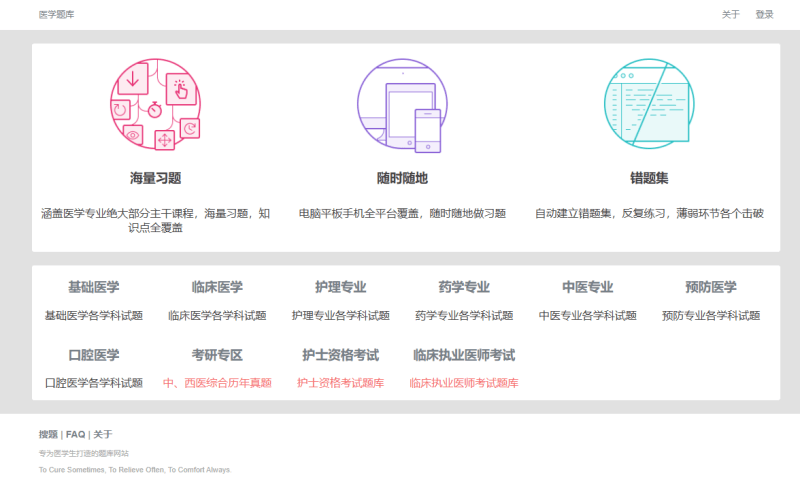The image size is (800, 488).
Task: Click 预防专业各学科试题 link
Action: (x=711, y=315)
